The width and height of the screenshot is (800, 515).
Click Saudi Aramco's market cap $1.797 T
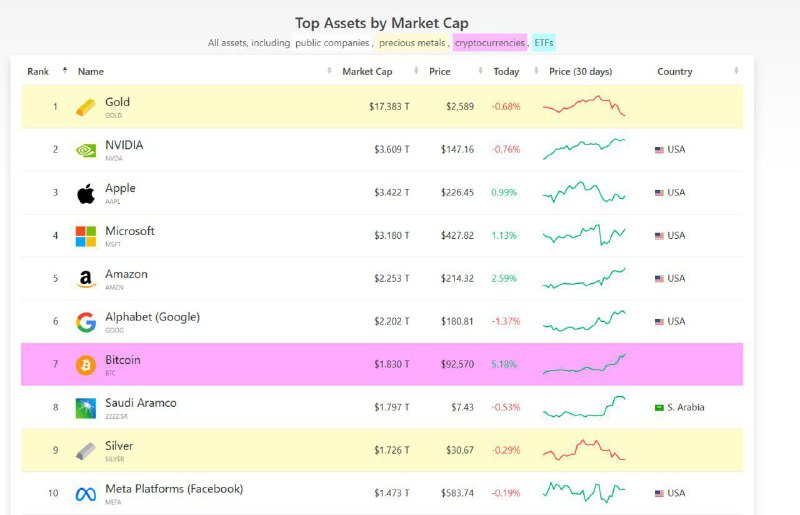click(x=392, y=407)
